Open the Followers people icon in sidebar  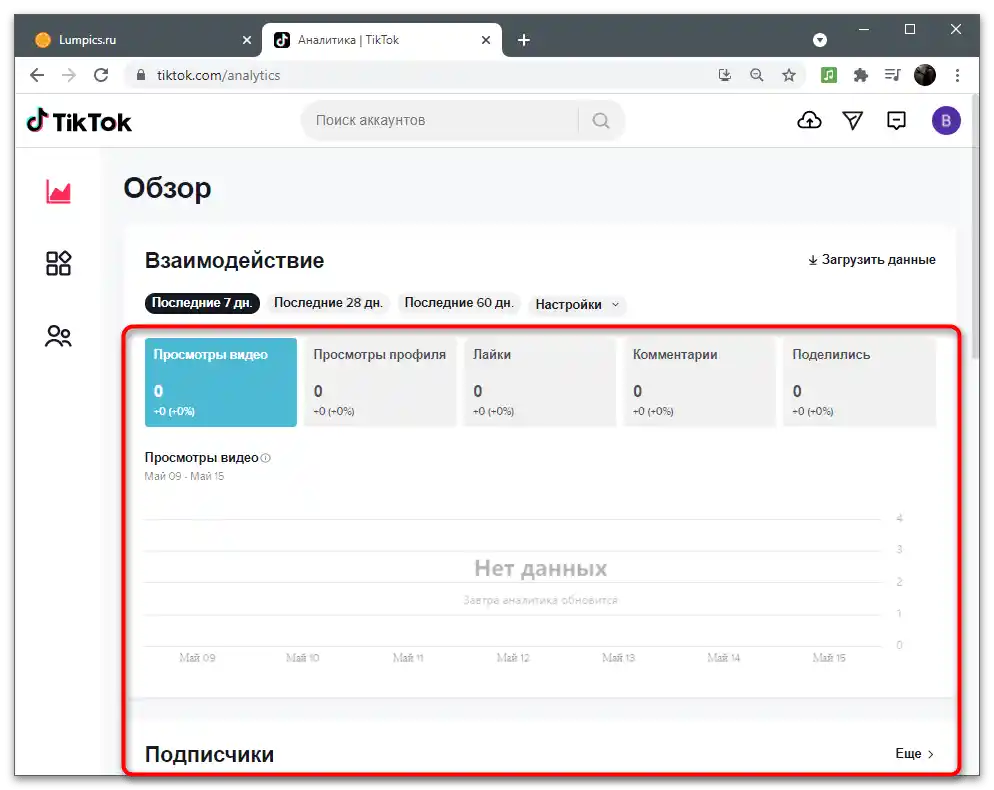[x=58, y=336]
